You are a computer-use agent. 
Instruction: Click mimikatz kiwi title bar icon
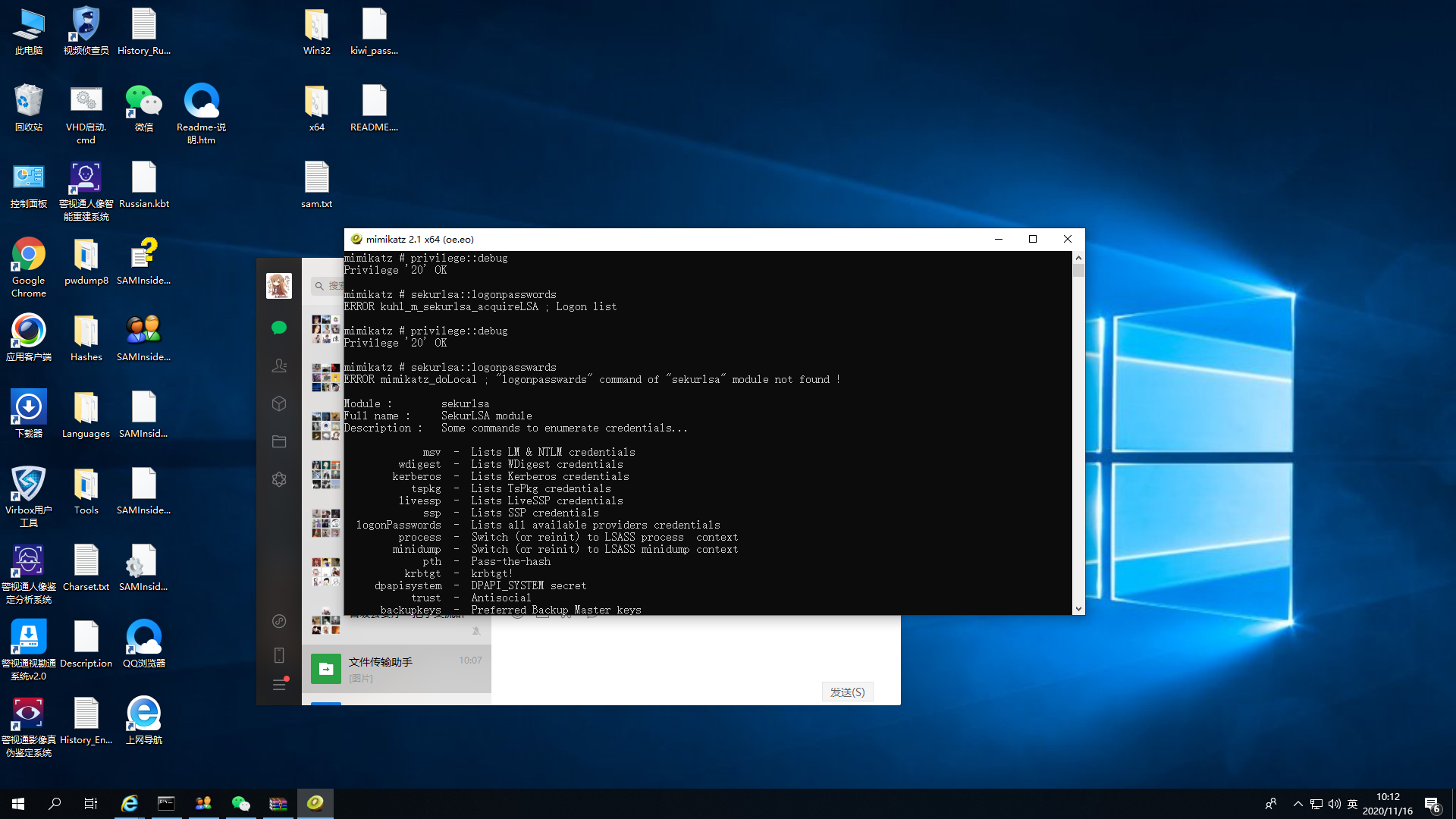[x=356, y=239]
